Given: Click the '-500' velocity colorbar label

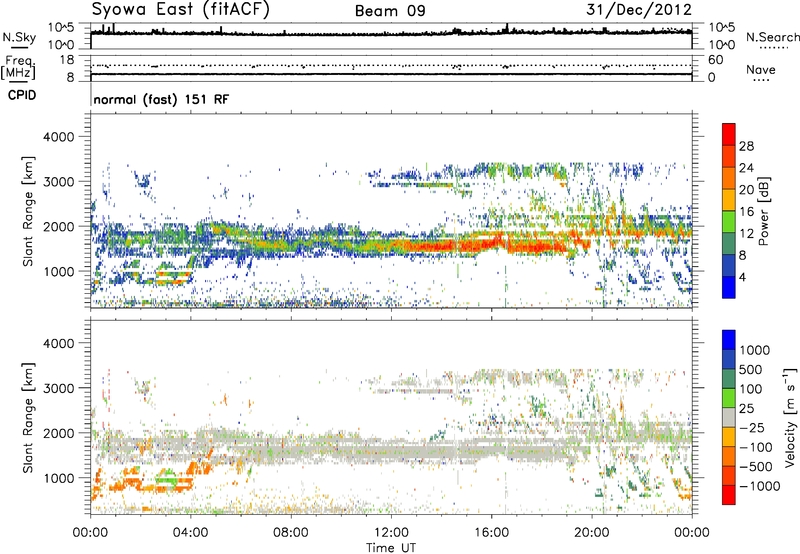Looking at the screenshot, I should point(756,467).
